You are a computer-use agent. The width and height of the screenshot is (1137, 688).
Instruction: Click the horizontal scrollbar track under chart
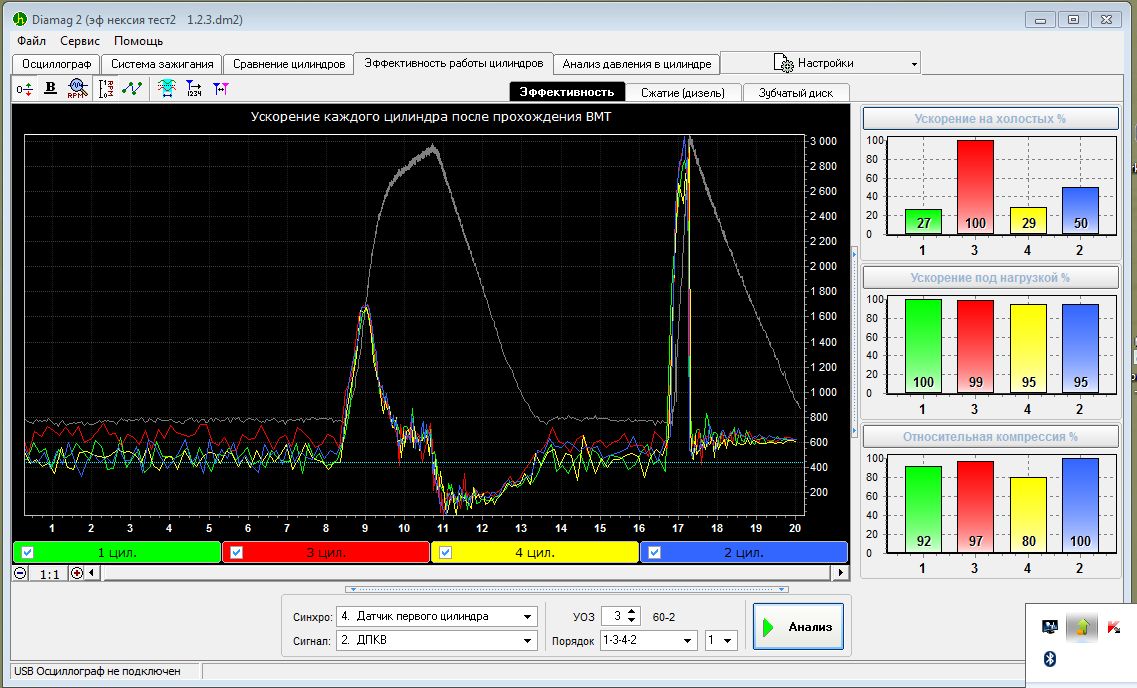coord(466,573)
